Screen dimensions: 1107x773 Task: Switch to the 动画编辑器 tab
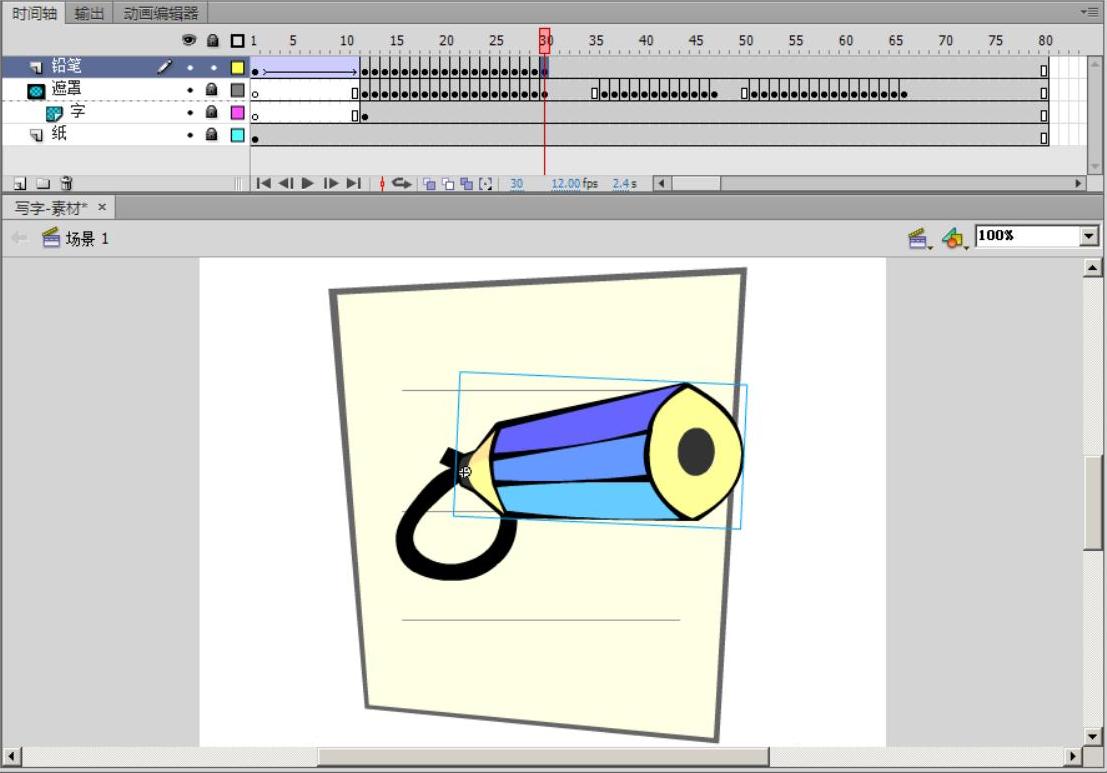pyautogui.click(x=161, y=13)
